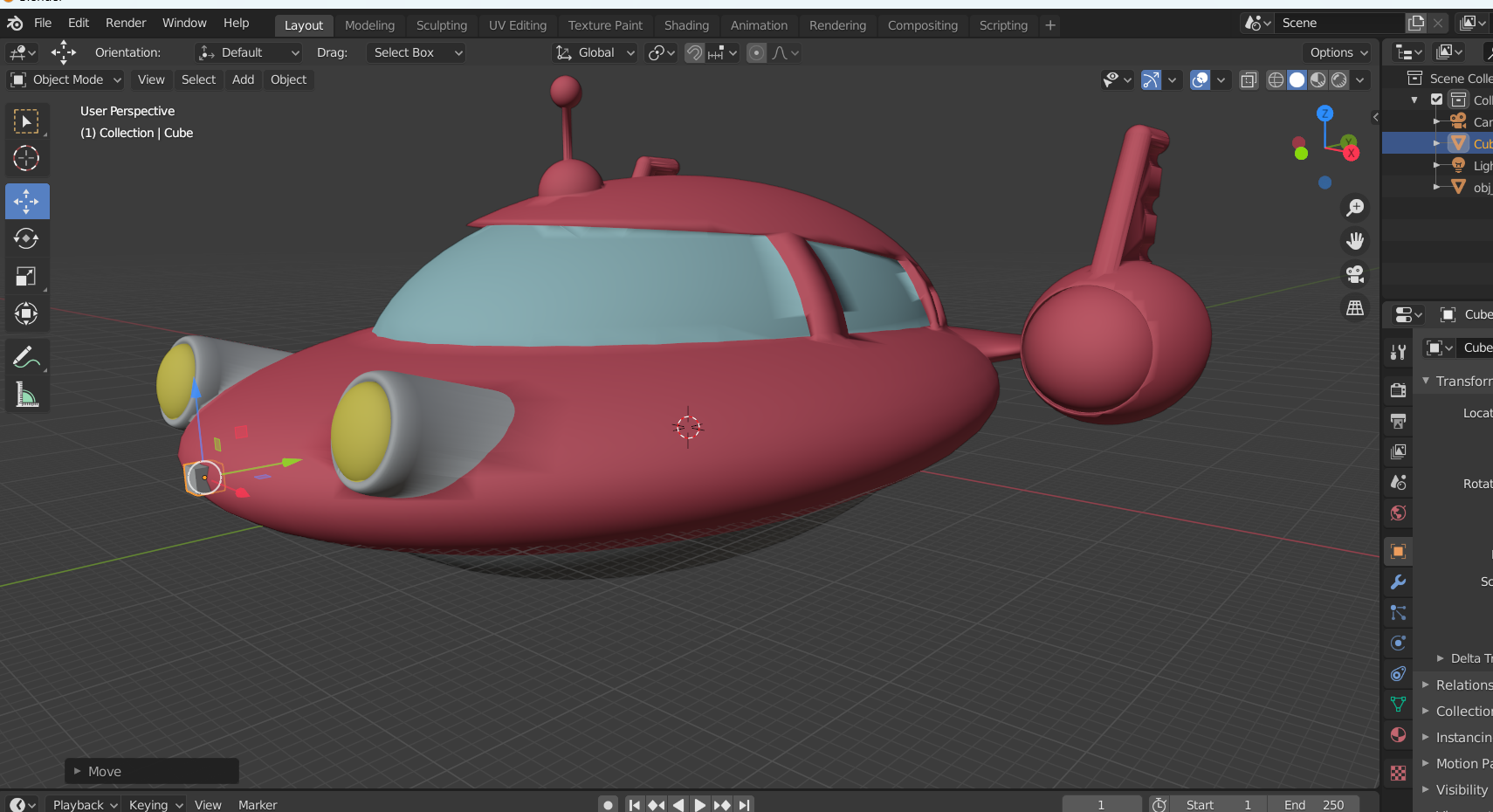The image size is (1493, 812).
Task: Open the Object Mode dropdown
Action: click(x=65, y=79)
